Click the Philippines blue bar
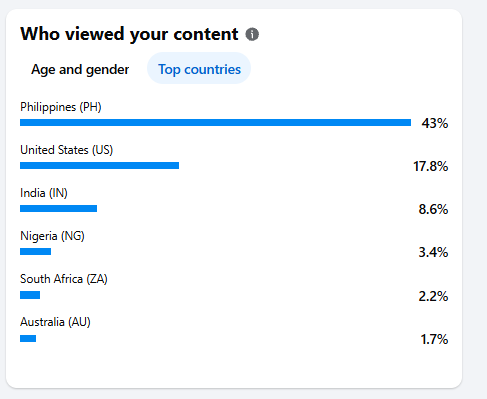The height and width of the screenshot is (399, 487). [x=215, y=123]
